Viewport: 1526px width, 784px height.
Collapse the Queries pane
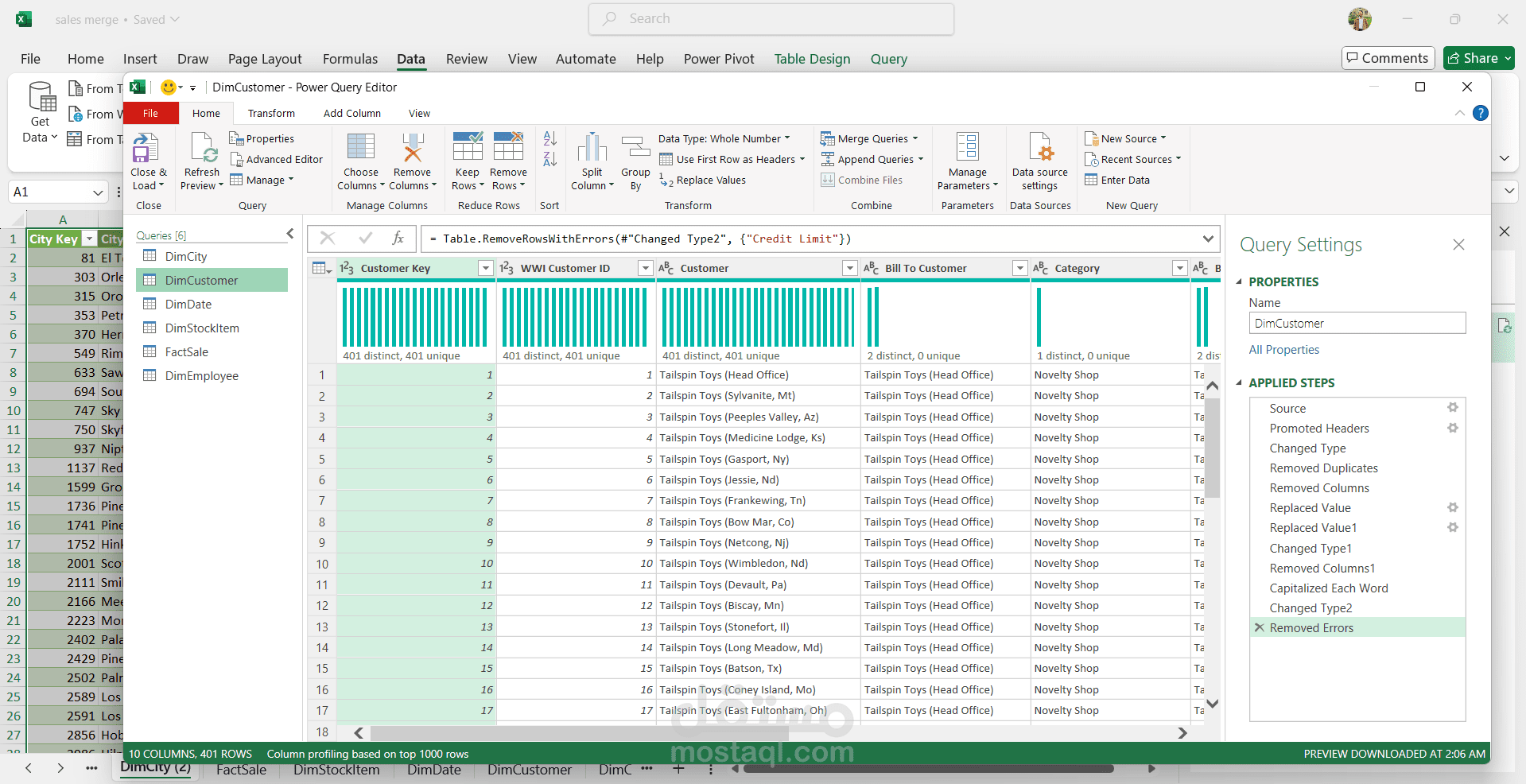tap(290, 234)
